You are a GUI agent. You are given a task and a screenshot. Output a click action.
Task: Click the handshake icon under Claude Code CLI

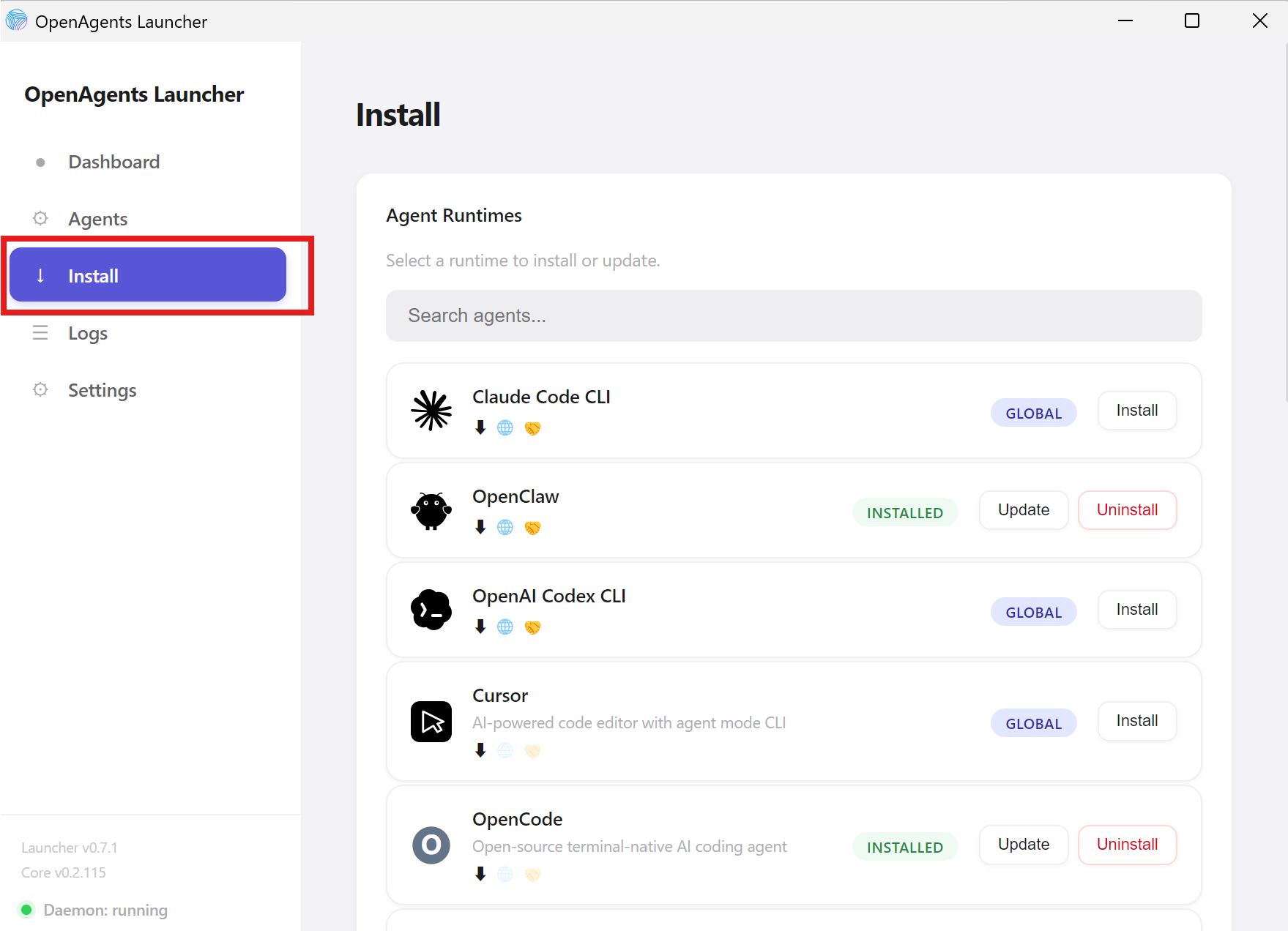point(532,428)
